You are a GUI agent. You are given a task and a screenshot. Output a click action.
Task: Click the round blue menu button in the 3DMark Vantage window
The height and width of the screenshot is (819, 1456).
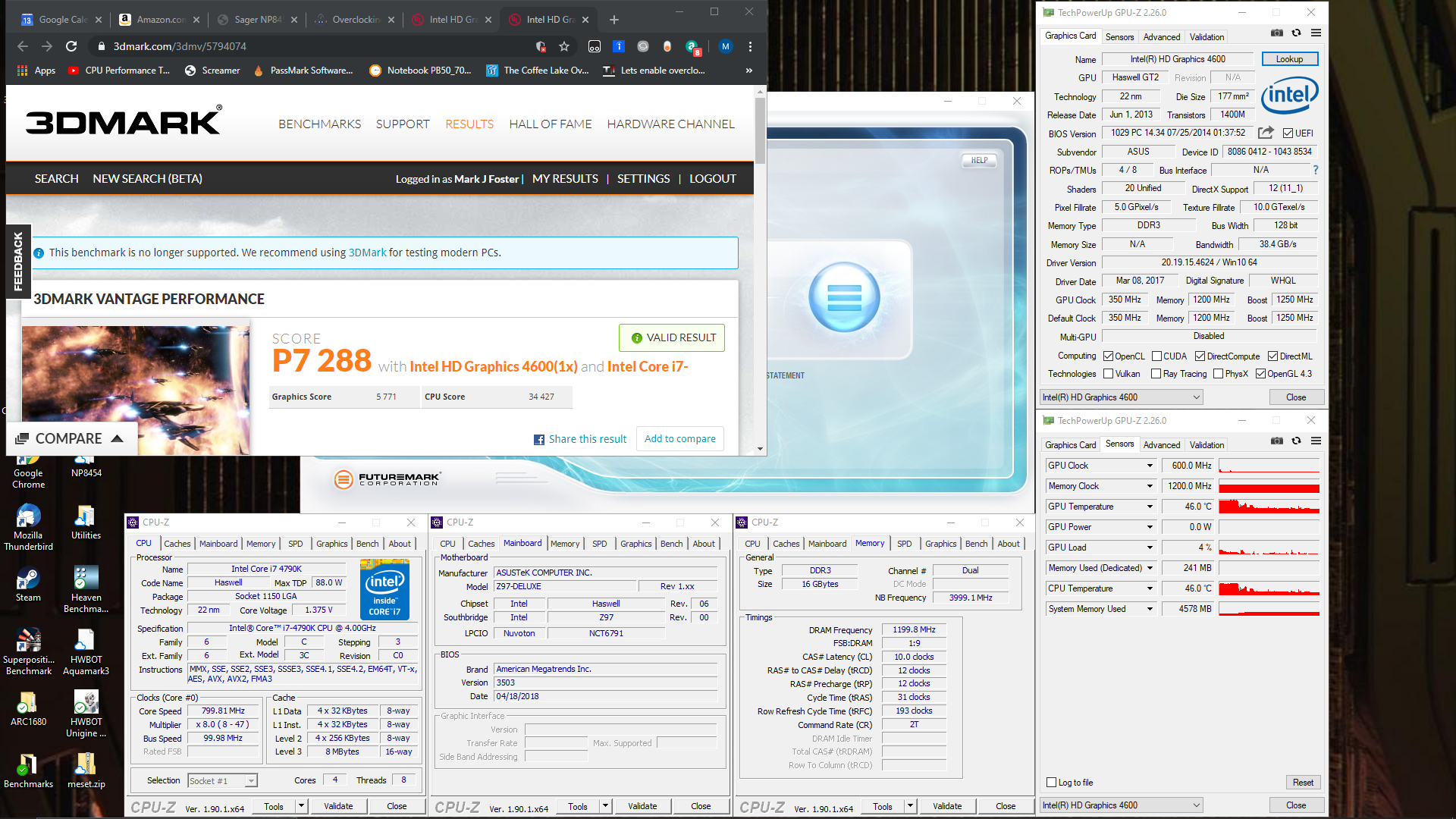[844, 298]
